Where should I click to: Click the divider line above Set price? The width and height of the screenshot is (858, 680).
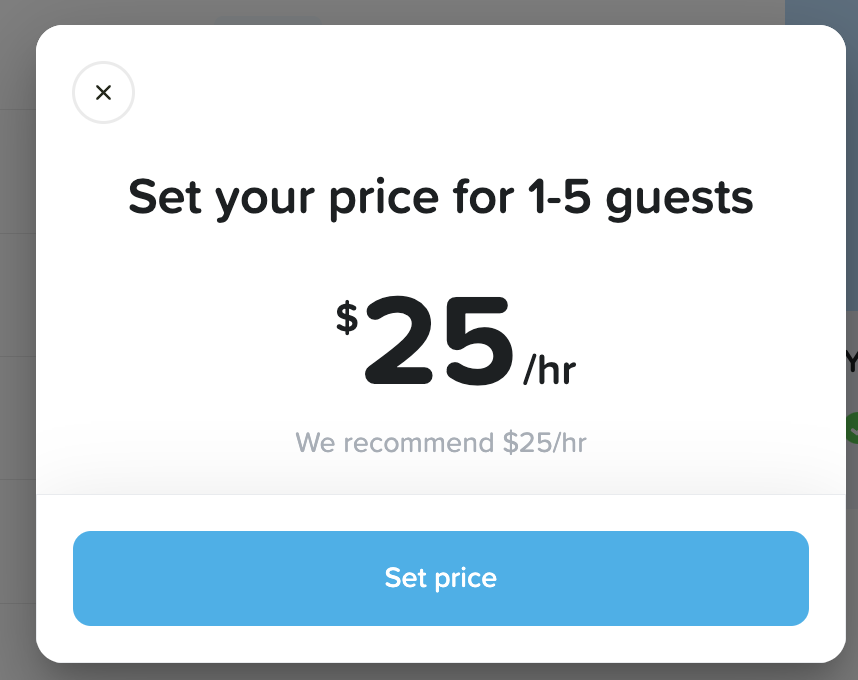click(440, 494)
